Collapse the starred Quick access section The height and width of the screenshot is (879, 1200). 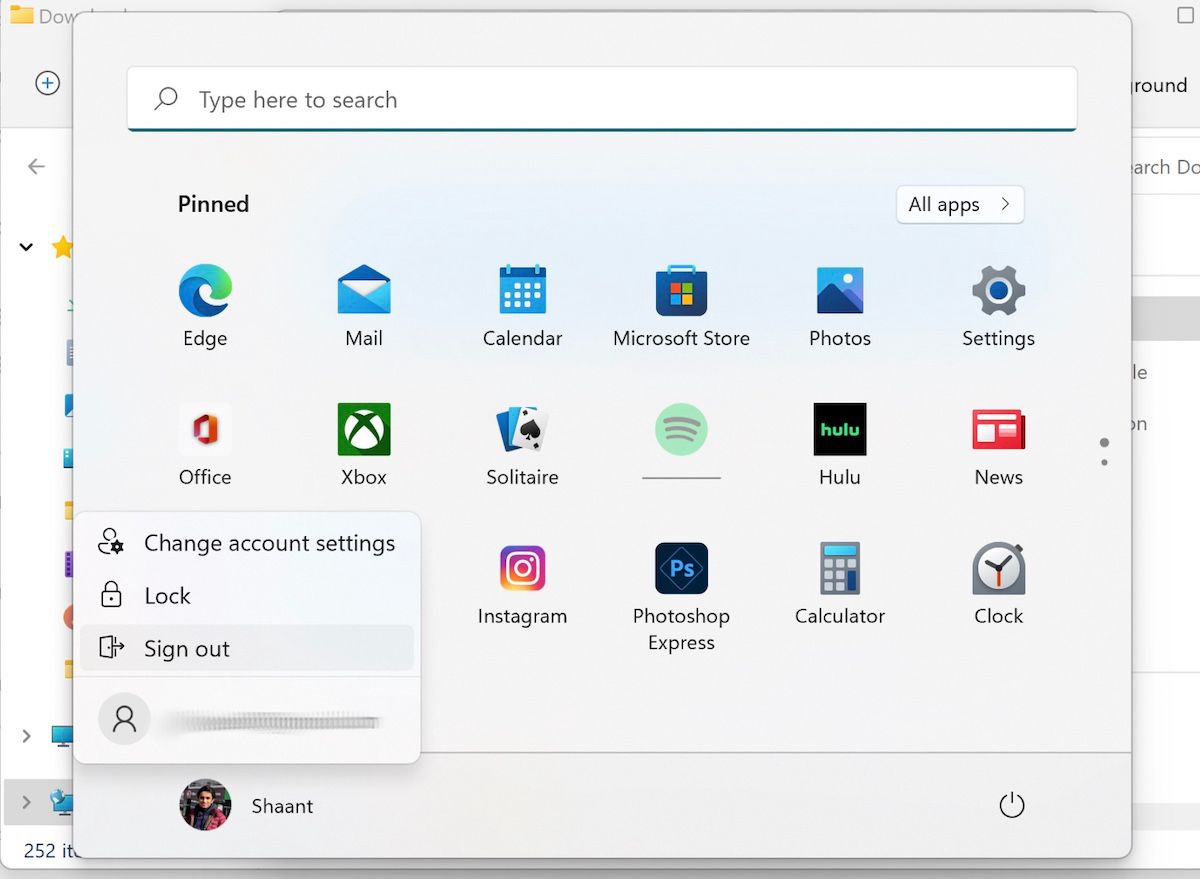click(x=26, y=246)
